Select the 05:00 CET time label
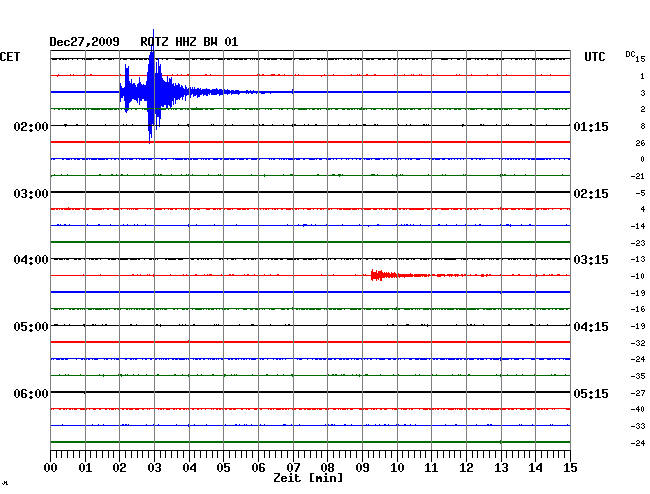The height and width of the screenshot is (494, 650). coord(31,327)
